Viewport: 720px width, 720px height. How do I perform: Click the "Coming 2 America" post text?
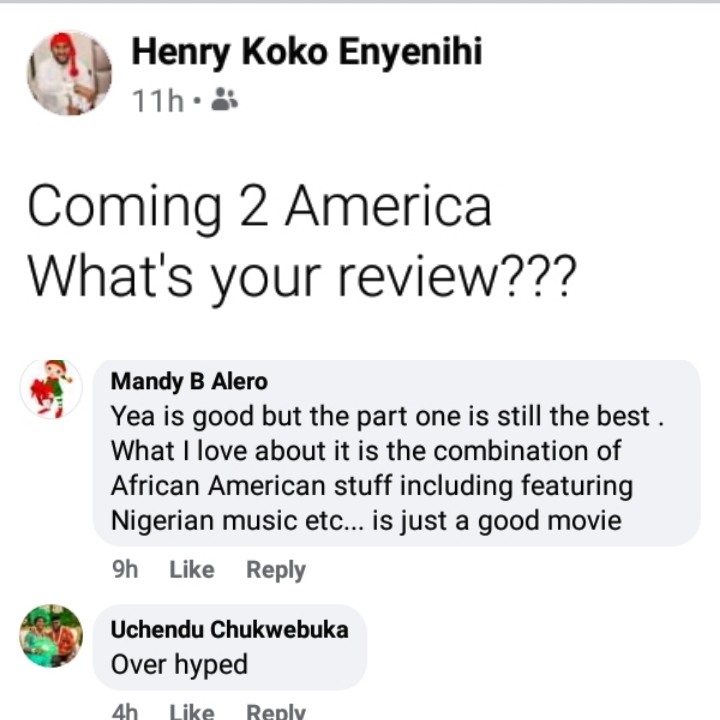[x=260, y=206]
